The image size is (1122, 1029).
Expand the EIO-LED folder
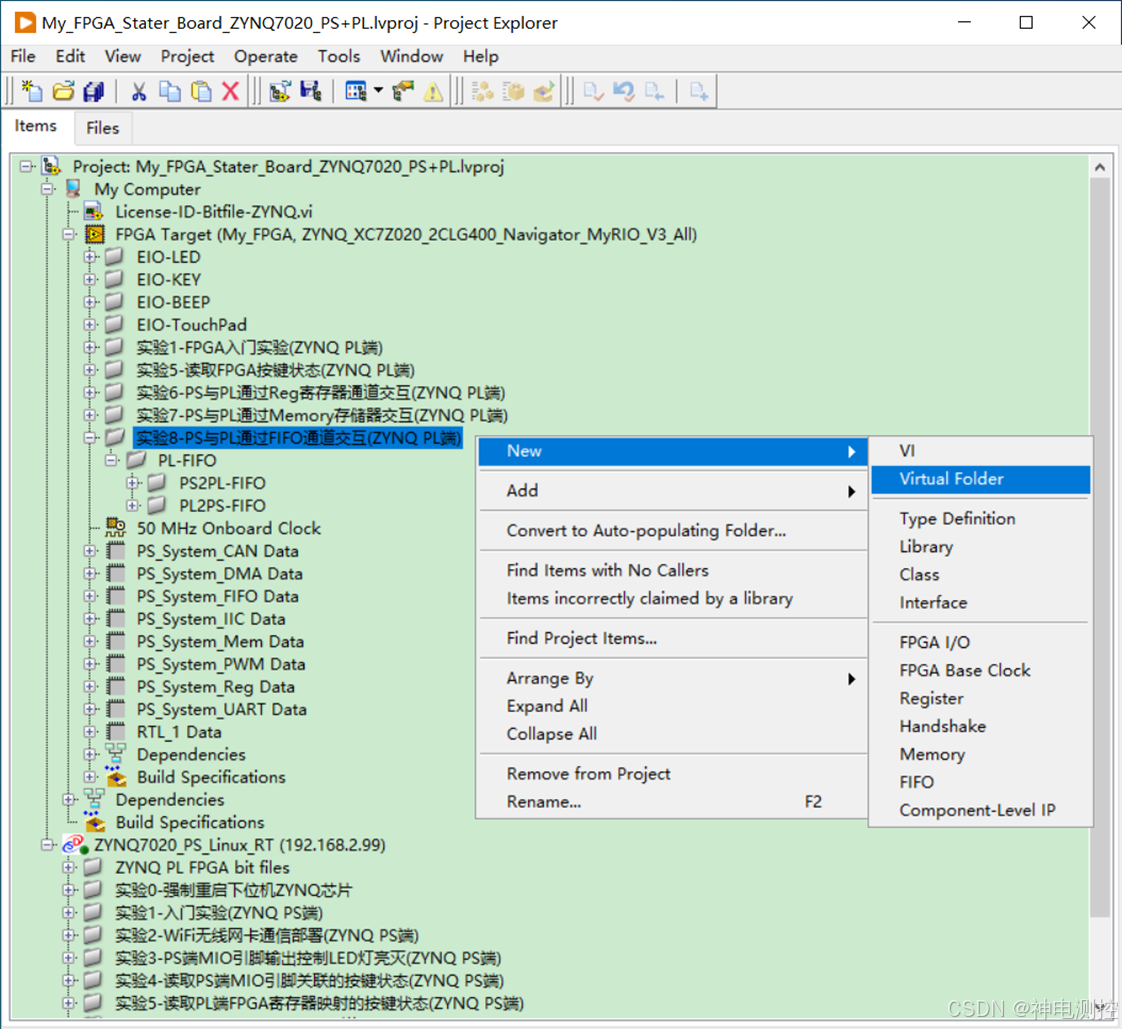[90, 257]
